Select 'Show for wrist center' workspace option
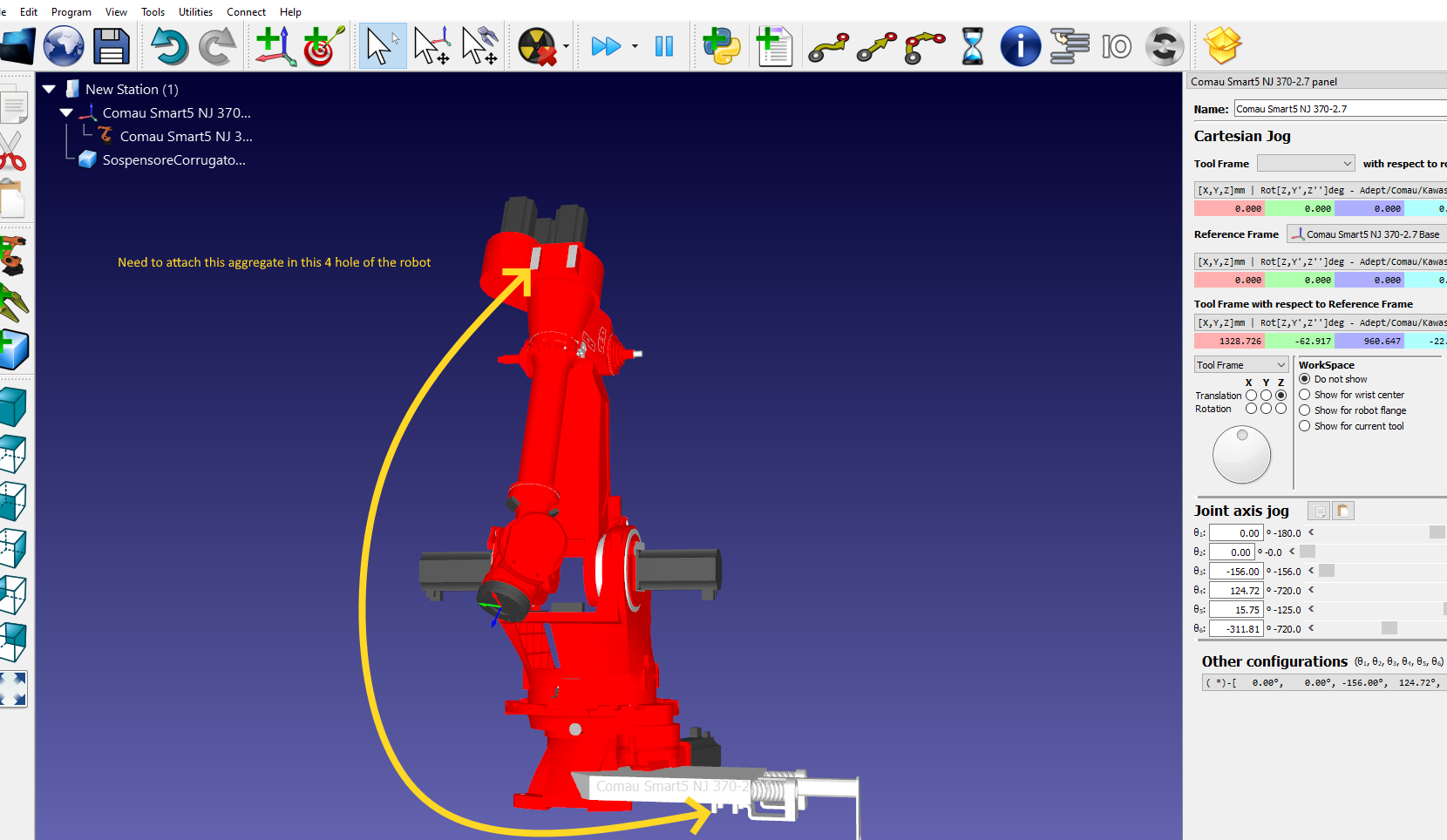 pyautogui.click(x=1305, y=395)
